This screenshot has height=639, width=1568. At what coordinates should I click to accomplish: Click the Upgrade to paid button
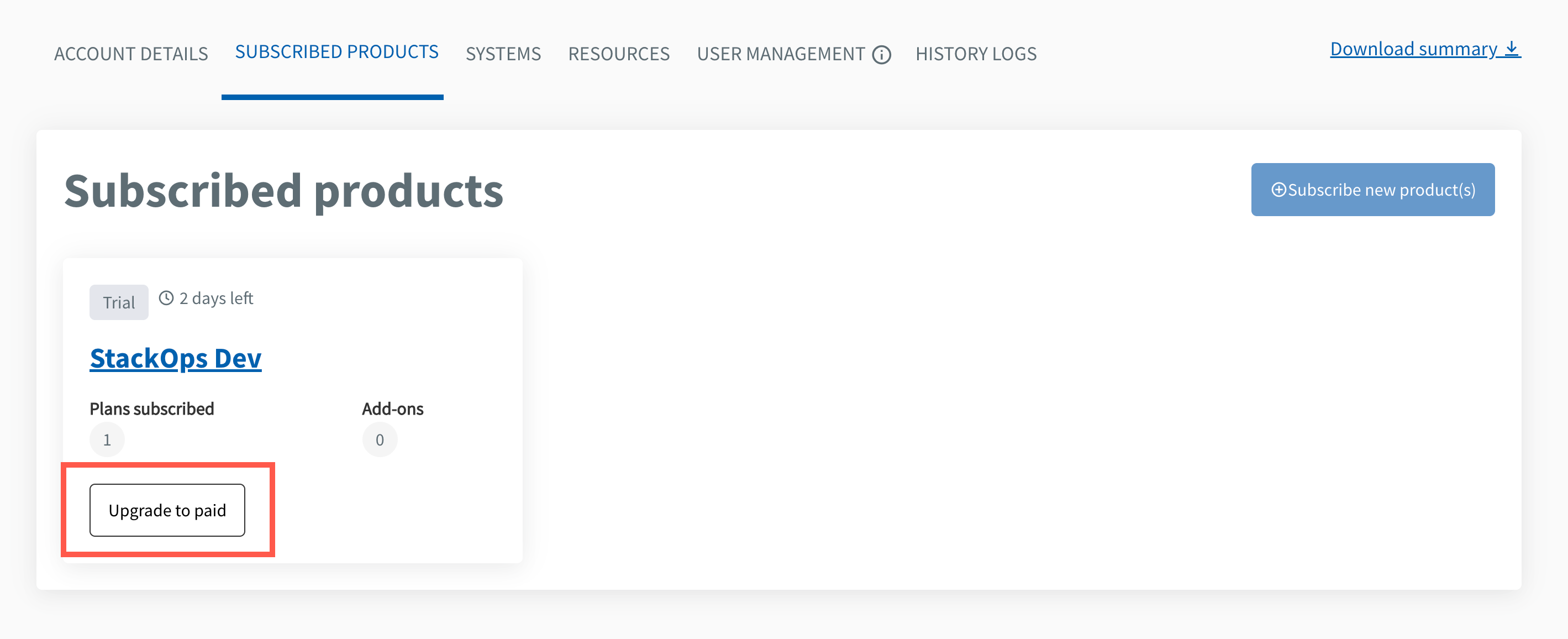167,510
